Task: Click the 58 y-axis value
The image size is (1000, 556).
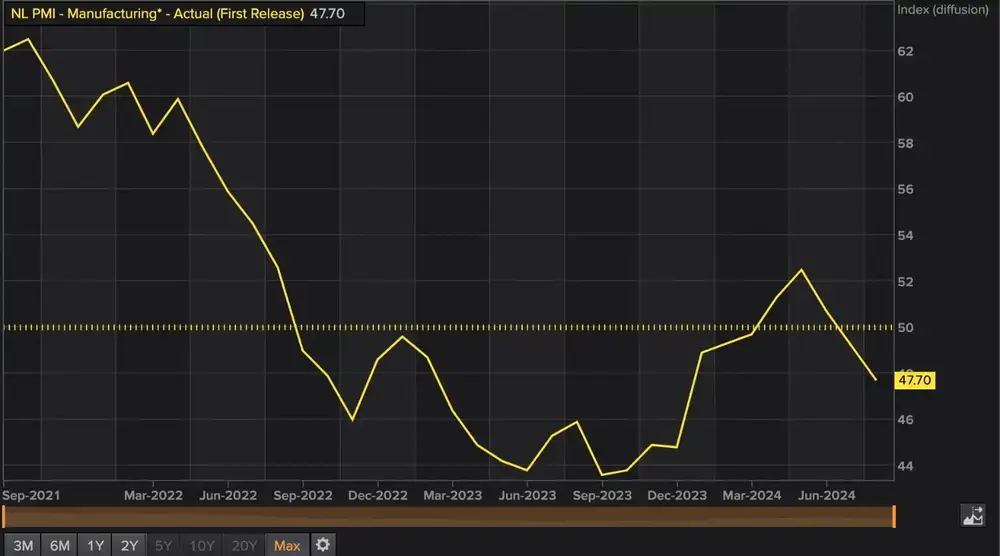Action: [905, 144]
